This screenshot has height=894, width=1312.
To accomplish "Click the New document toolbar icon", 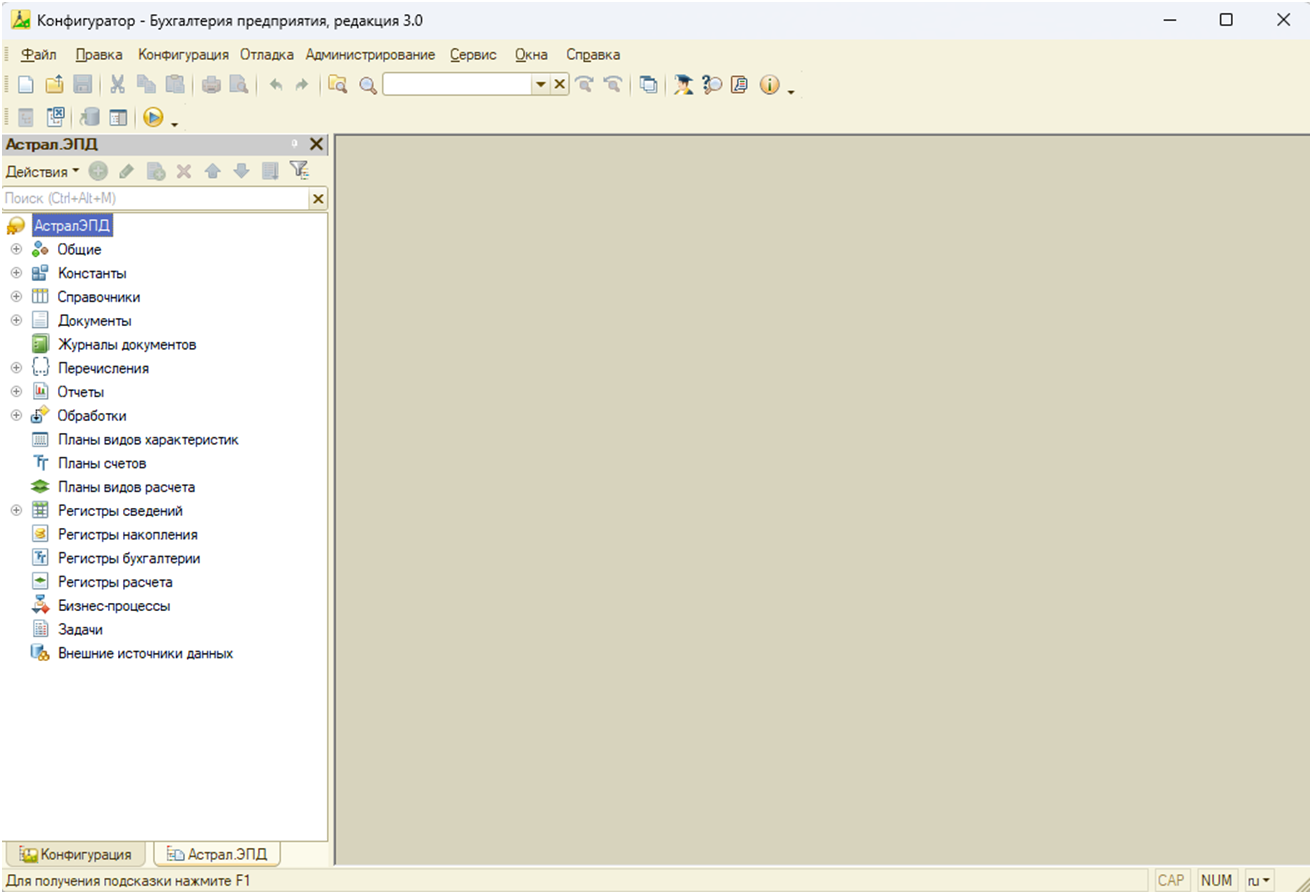I will pos(26,86).
